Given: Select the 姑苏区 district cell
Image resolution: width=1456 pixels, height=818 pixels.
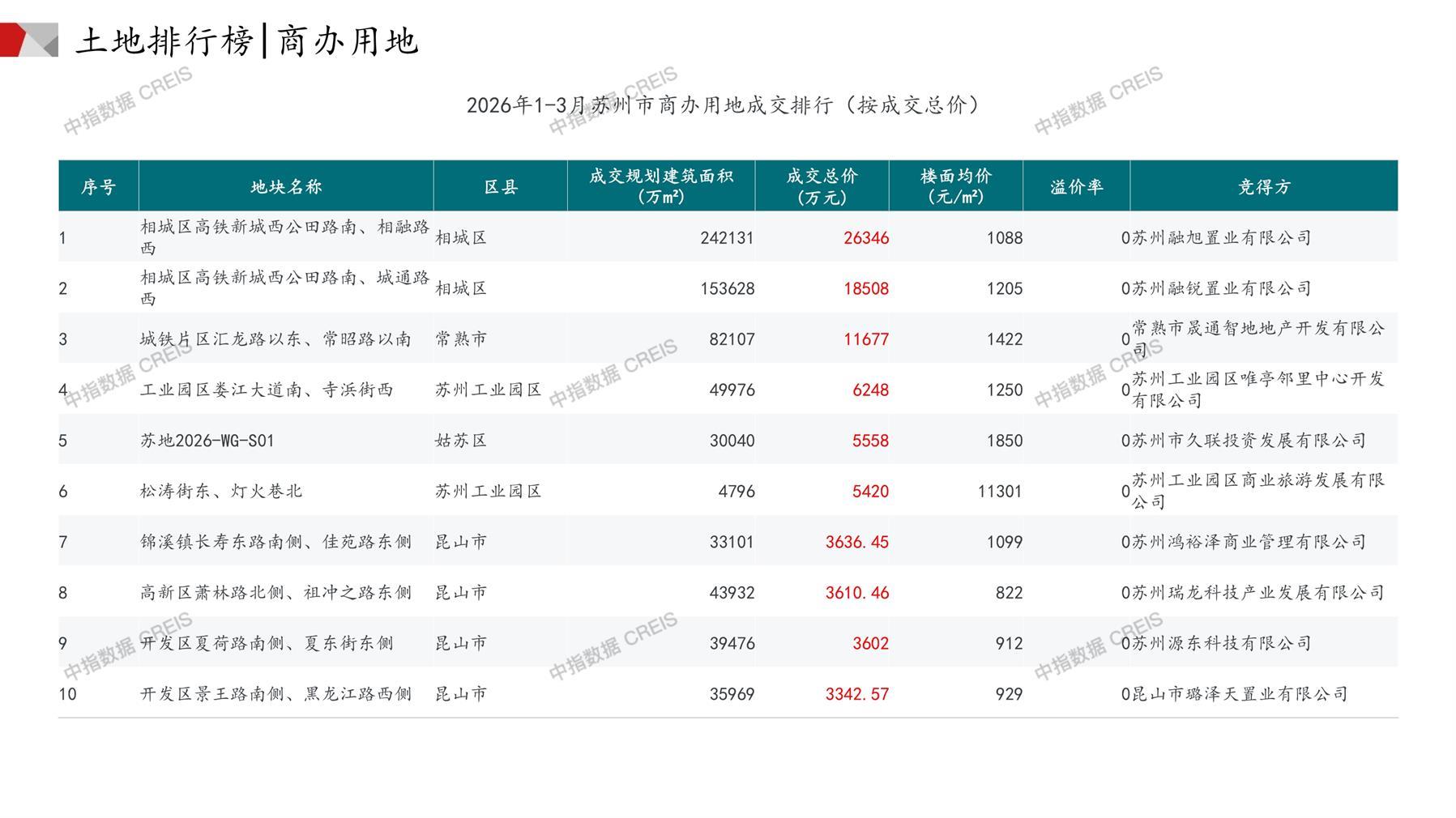Looking at the screenshot, I should point(461,441).
